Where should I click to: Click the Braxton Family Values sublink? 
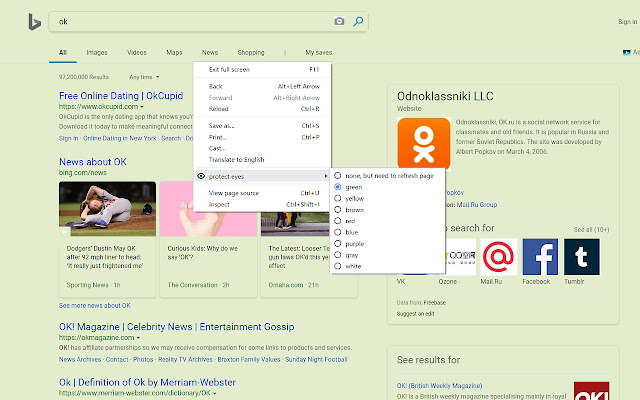(249, 360)
